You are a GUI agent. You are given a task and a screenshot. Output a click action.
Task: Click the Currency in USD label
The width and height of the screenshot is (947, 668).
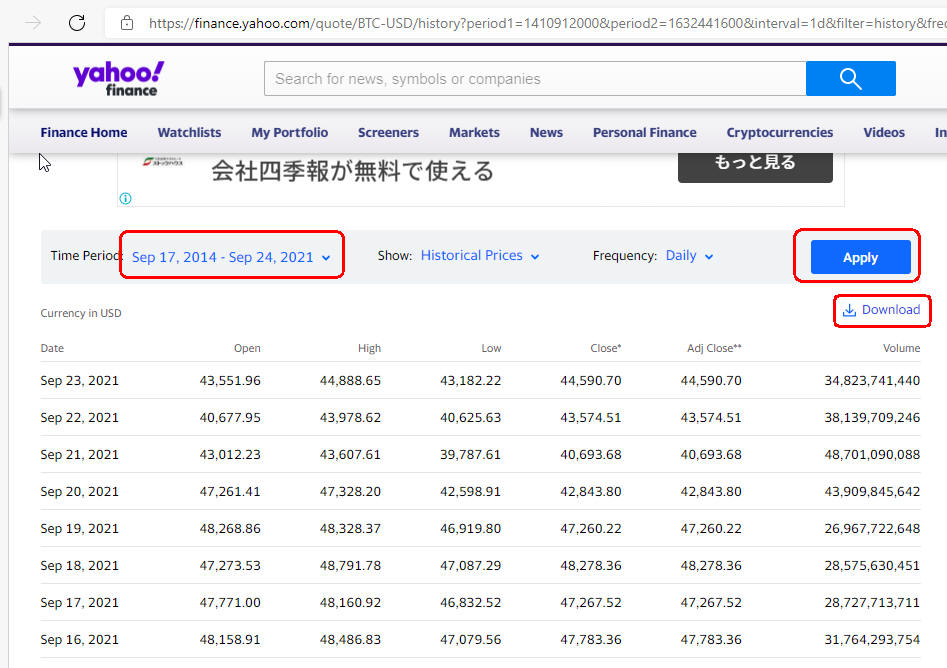pyautogui.click(x=81, y=313)
